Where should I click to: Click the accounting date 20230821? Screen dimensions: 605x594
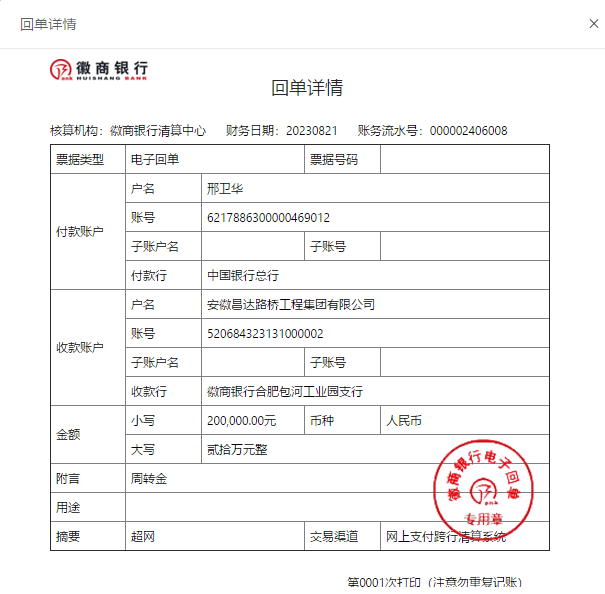(x=311, y=131)
